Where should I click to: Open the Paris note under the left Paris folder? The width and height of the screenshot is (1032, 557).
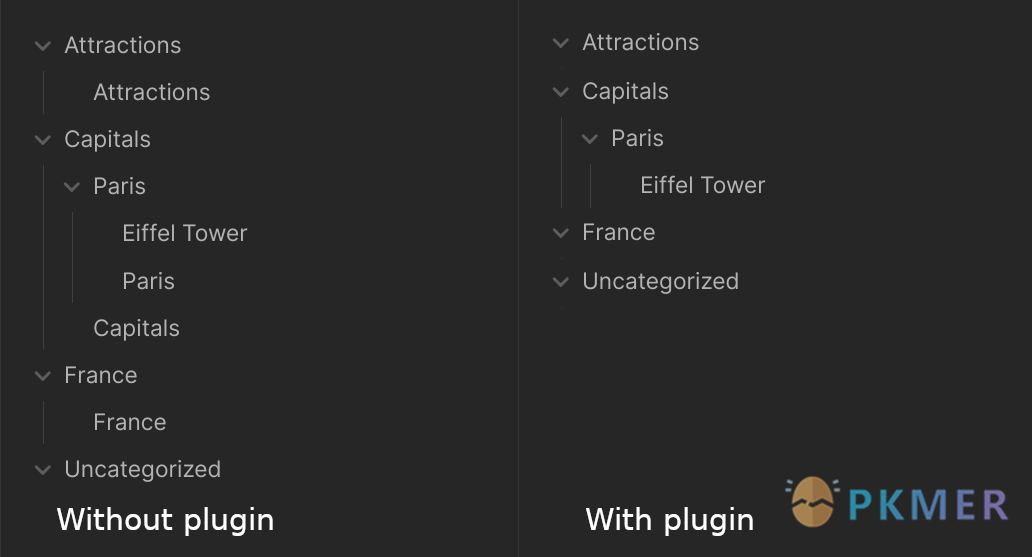149,281
